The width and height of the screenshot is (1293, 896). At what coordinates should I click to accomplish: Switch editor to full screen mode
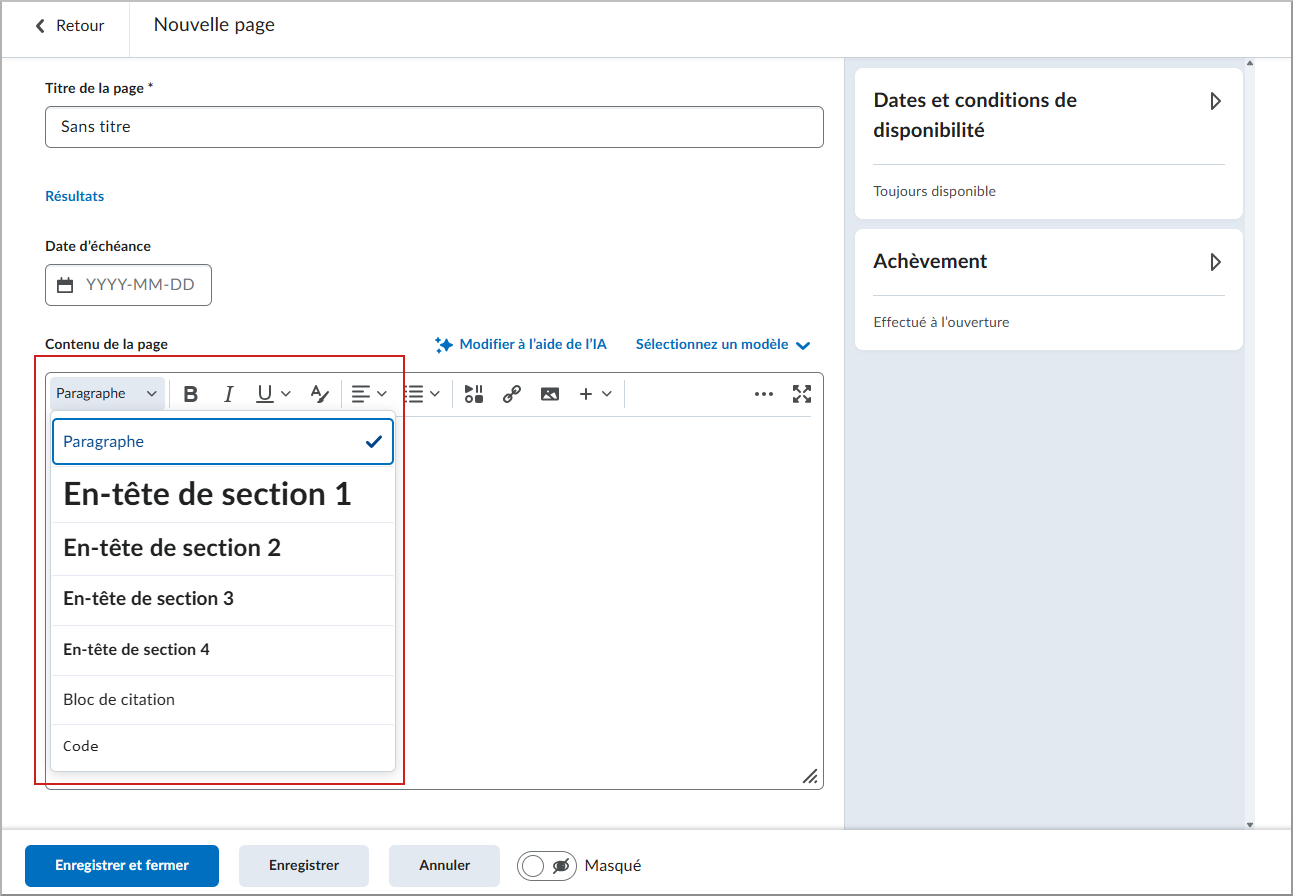(802, 394)
